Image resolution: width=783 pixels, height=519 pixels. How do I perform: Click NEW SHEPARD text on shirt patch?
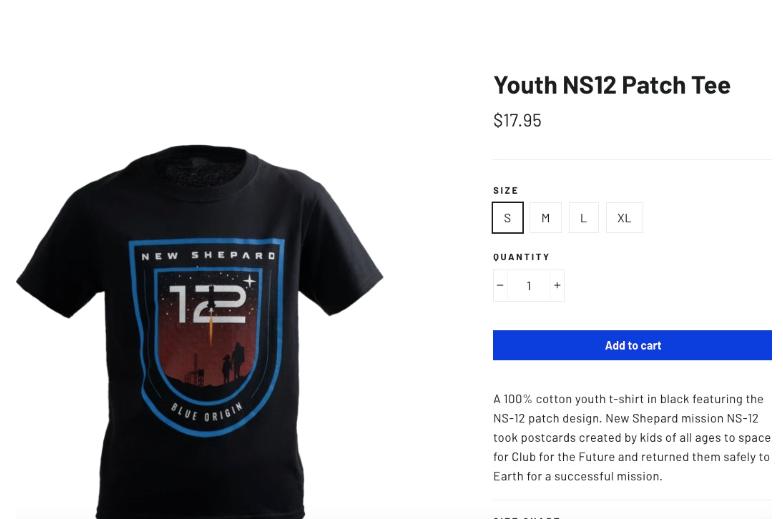(x=209, y=256)
